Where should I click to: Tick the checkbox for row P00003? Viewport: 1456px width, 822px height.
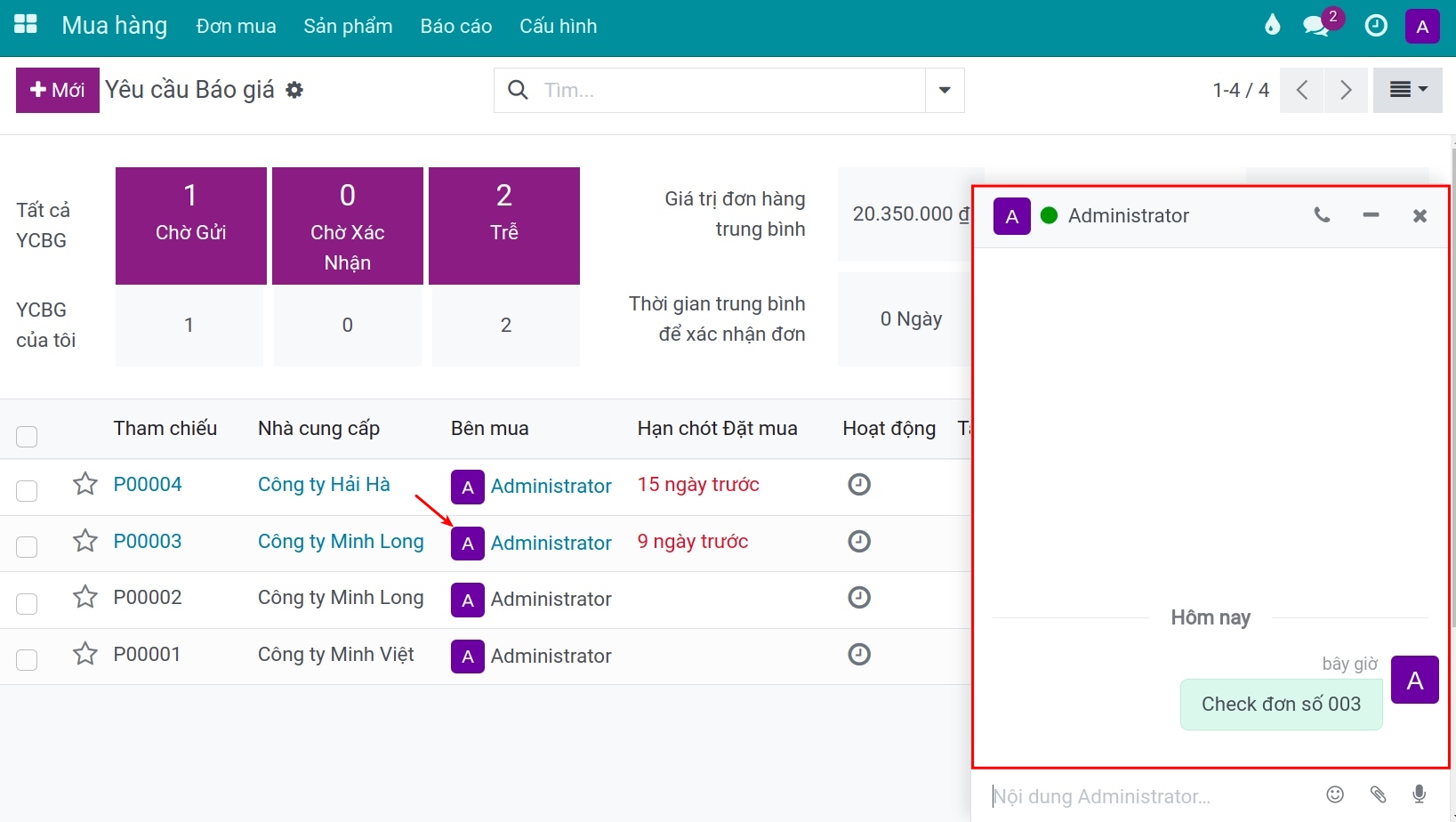click(x=27, y=546)
